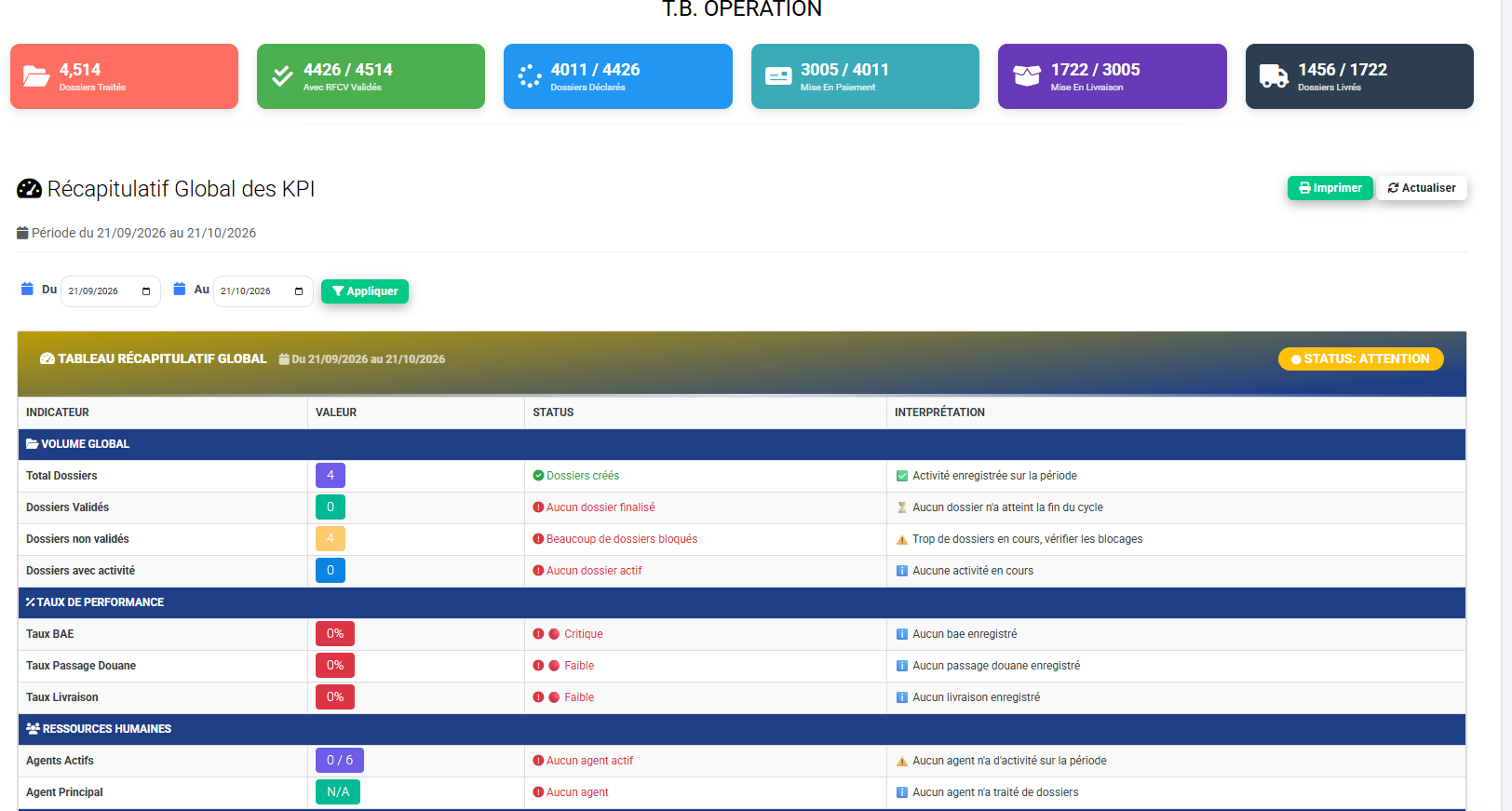Image resolution: width=1512 pixels, height=811 pixels.
Task: Click the checkmark icon on RFCV Validés card
Action: (x=282, y=76)
